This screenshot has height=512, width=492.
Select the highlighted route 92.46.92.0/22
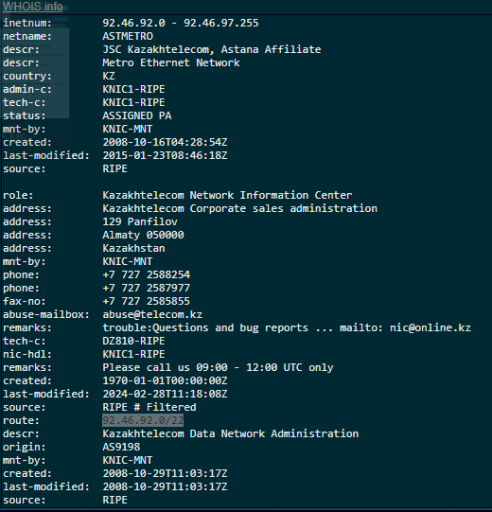[143, 420]
